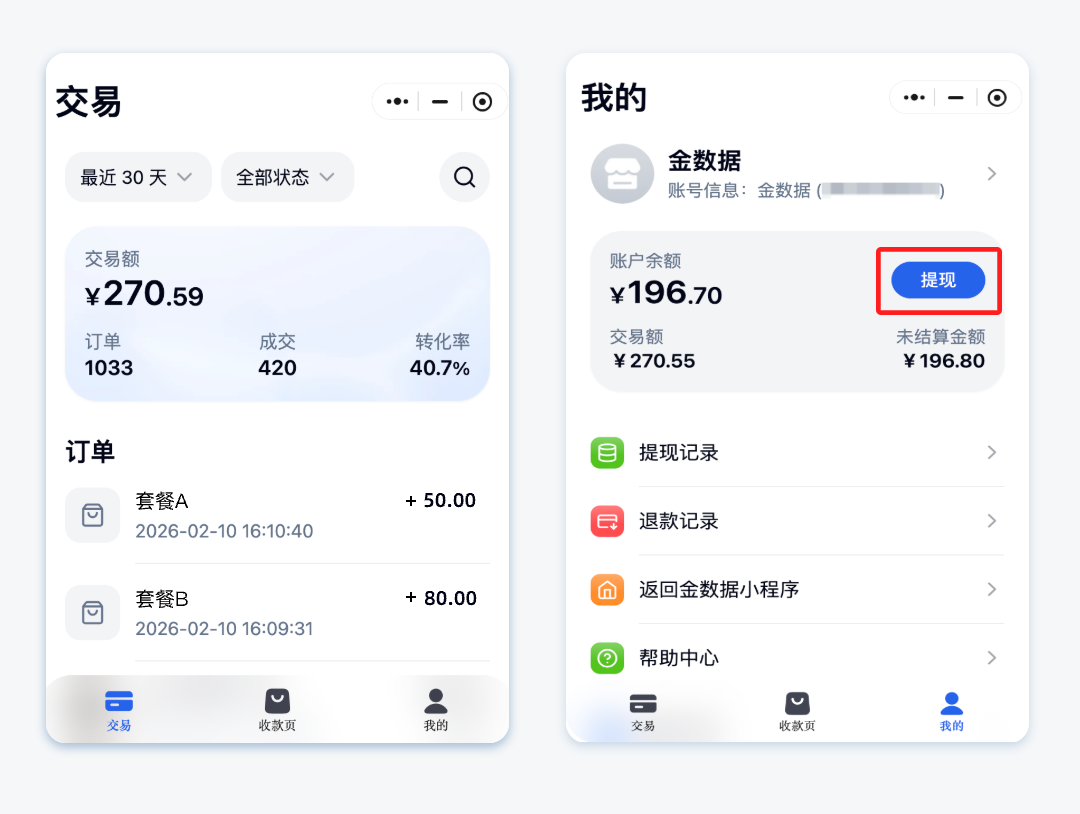The width and height of the screenshot is (1080, 814).
Task: Open the 套餐B order of 80.00
Action: click(278, 613)
